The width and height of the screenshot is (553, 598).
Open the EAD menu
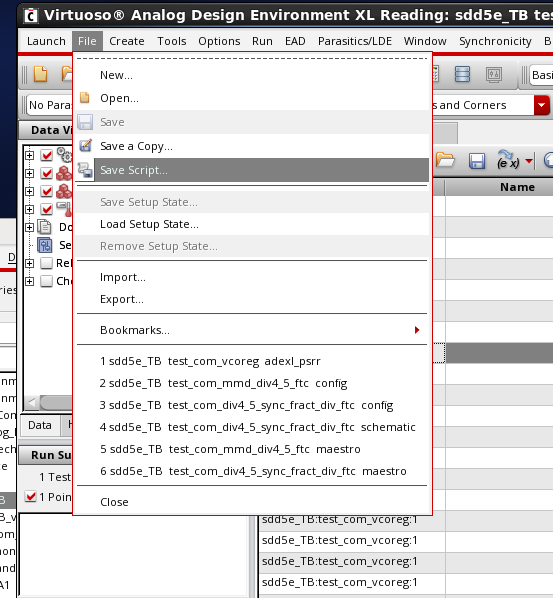tap(295, 41)
